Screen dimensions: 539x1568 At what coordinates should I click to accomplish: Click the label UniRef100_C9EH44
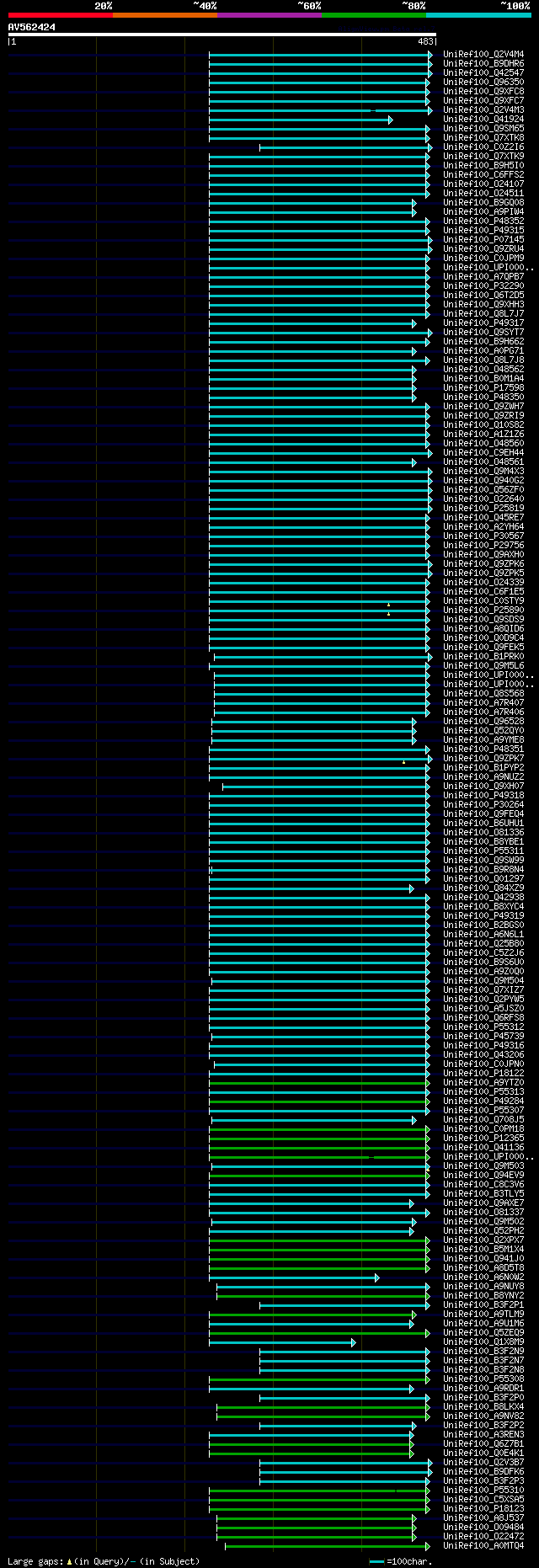point(483,453)
